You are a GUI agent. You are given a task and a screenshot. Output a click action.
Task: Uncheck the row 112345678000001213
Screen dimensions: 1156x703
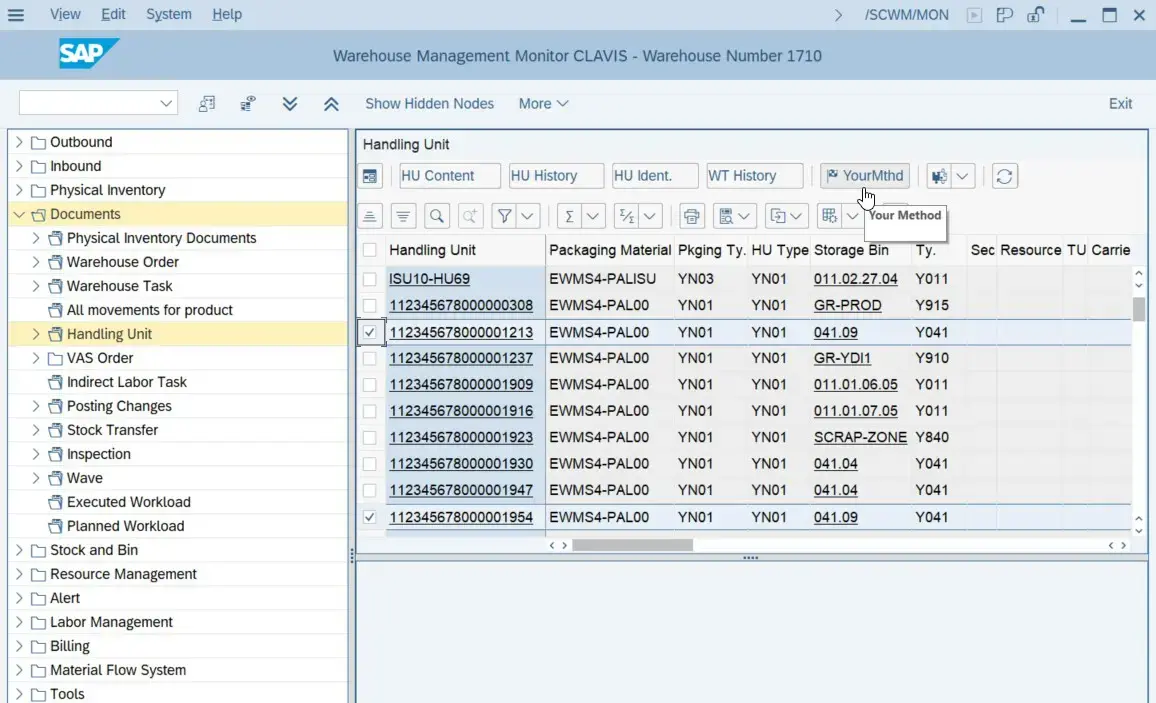[369, 332]
